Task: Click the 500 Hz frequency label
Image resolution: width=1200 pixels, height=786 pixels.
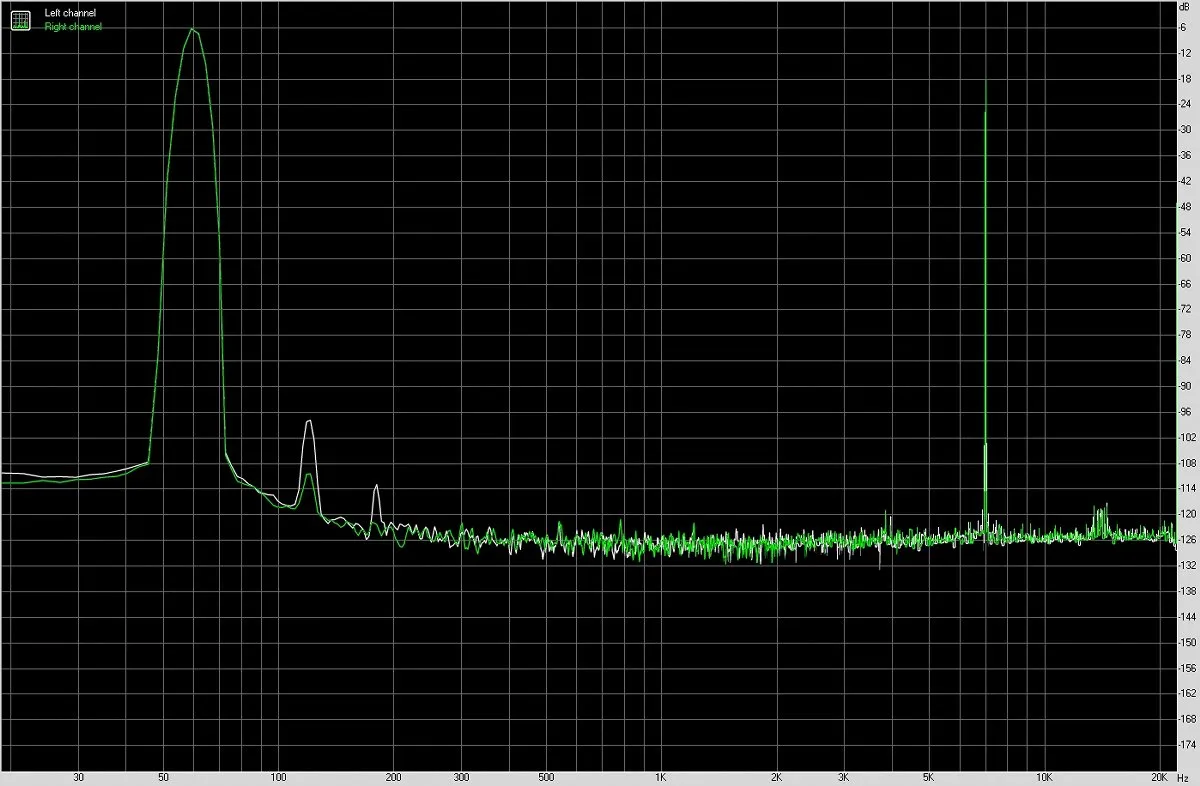Action: 546,777
